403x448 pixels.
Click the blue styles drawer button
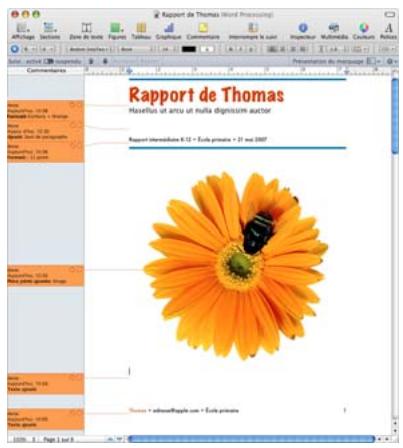coord(15,49)
